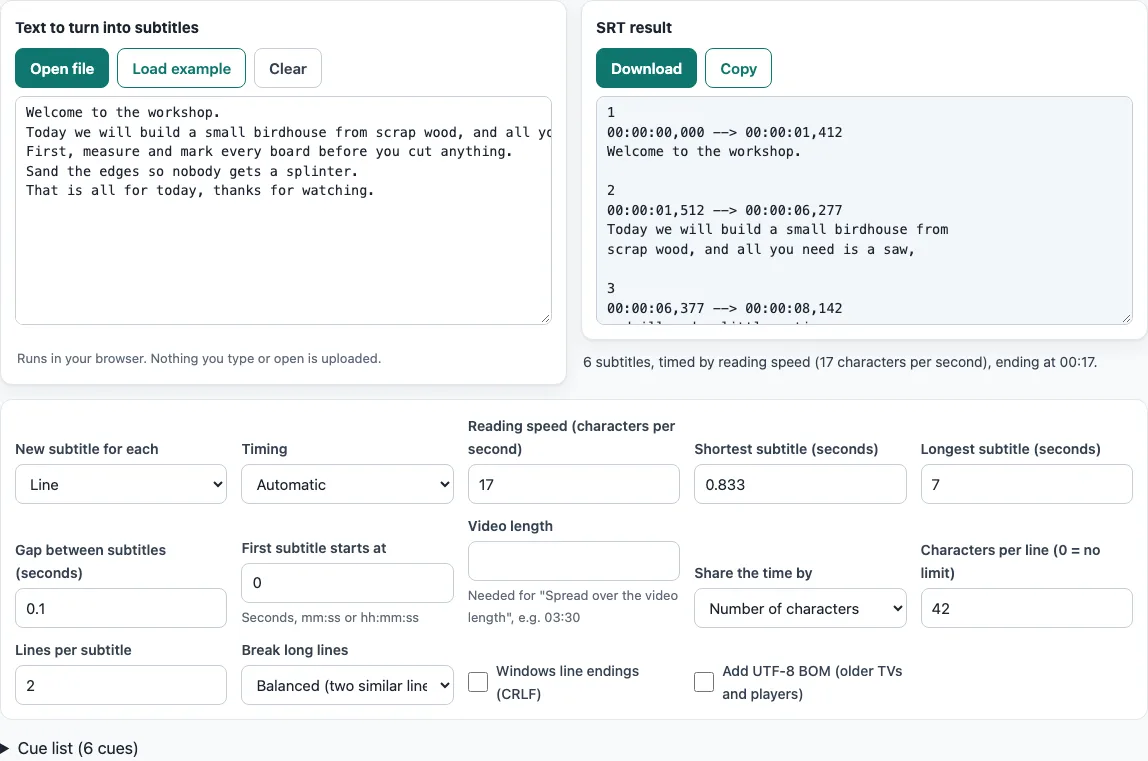Click the timestamp '00:00:06,377 --> 00:00:08,142'

(725, 308)
